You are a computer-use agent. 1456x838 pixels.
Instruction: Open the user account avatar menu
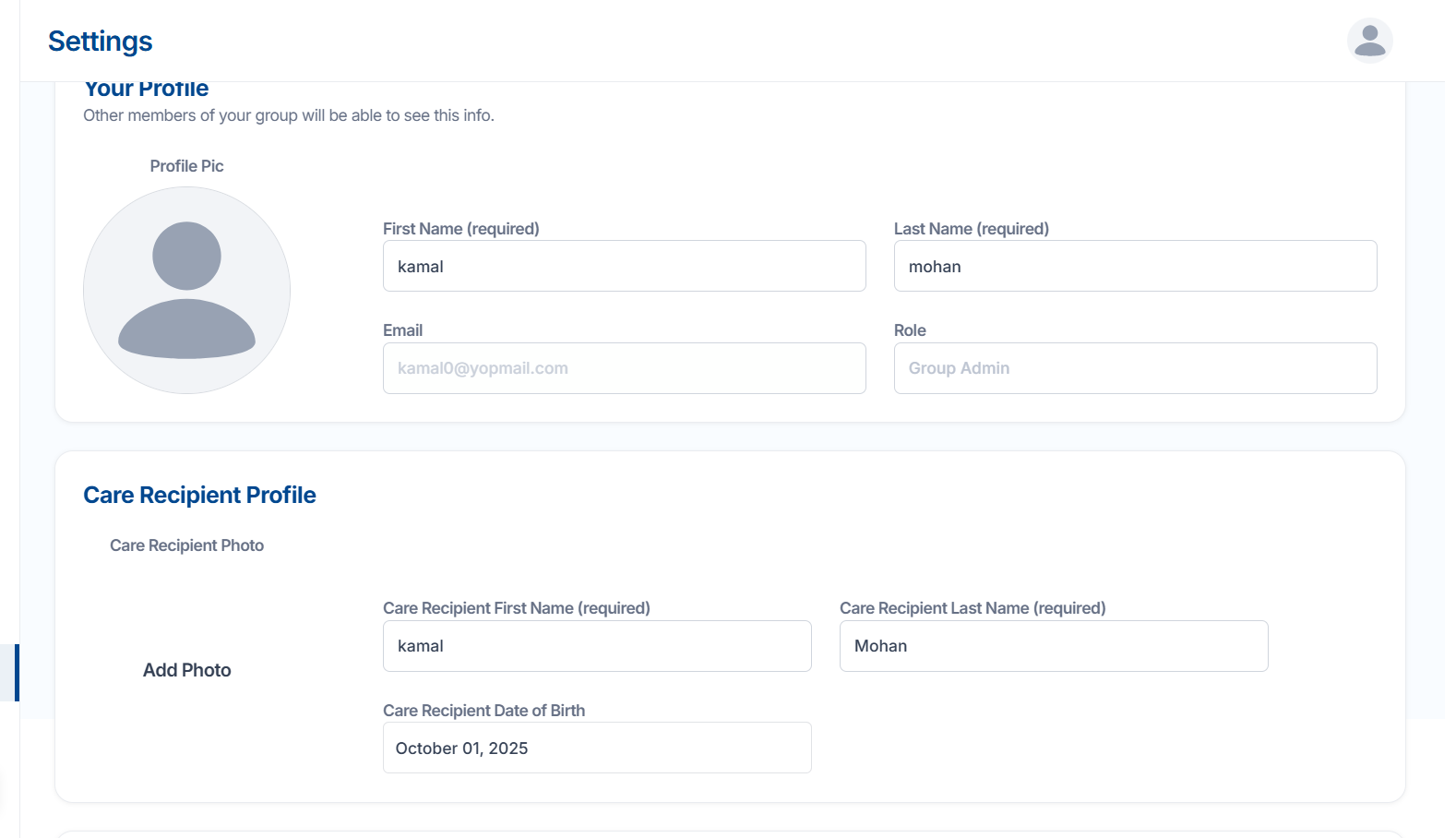[1369, 41]
